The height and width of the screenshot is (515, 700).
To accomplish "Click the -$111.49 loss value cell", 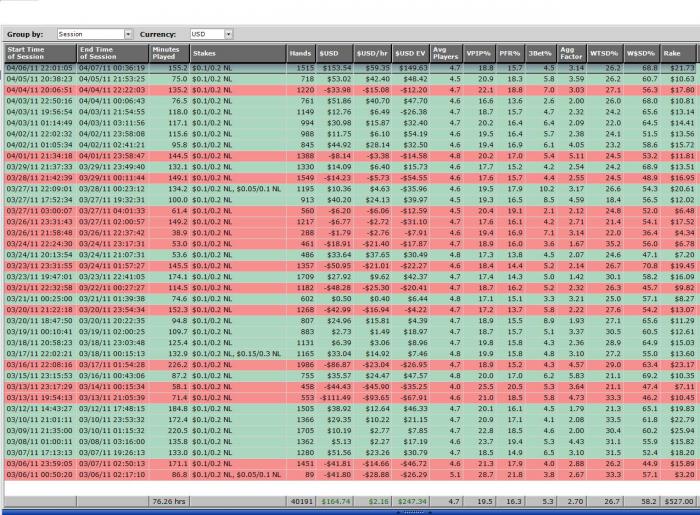I will (x=335, y=398).
